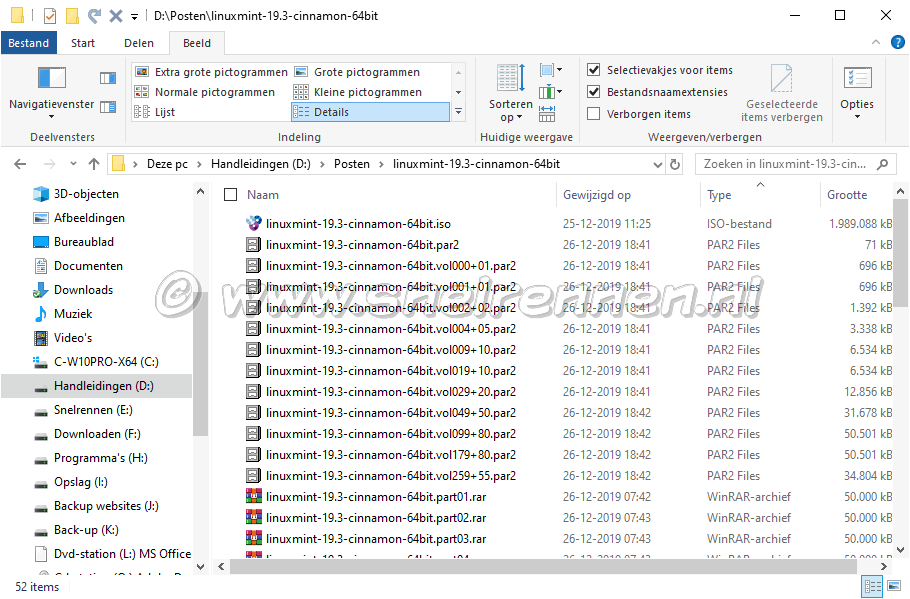
Task: Open the address bar history dropdown
Action: 658,164
